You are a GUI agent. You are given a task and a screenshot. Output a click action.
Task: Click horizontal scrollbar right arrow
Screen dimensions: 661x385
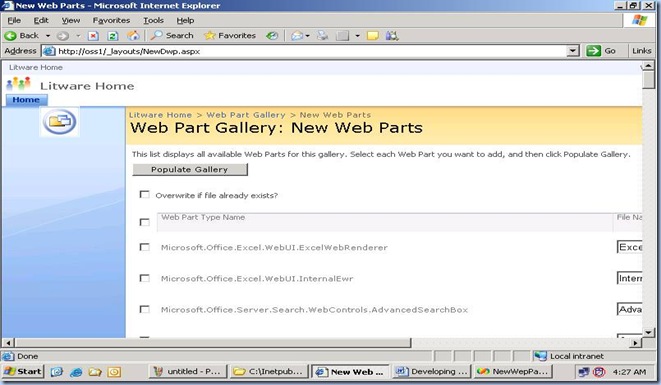636,343
